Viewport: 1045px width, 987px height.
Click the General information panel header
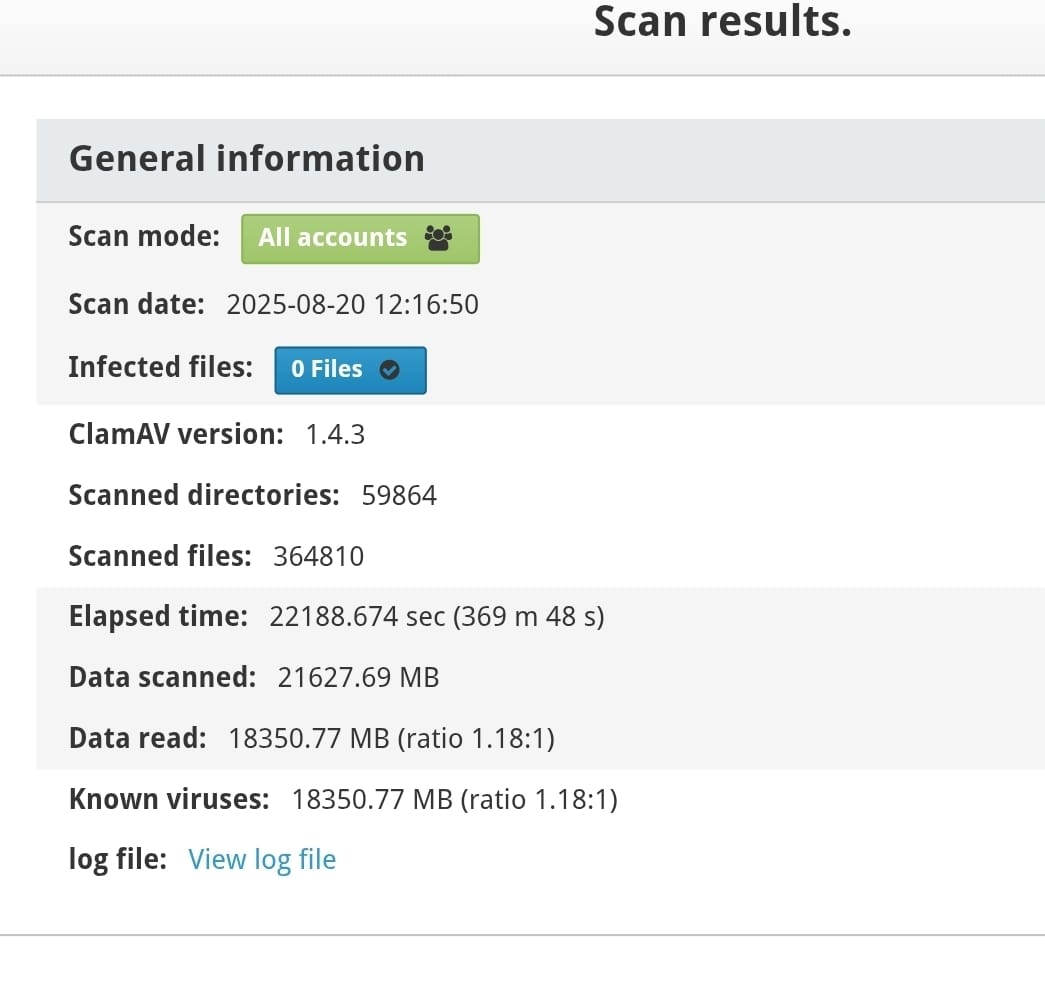pyautogui.click(x=540, y=160)
